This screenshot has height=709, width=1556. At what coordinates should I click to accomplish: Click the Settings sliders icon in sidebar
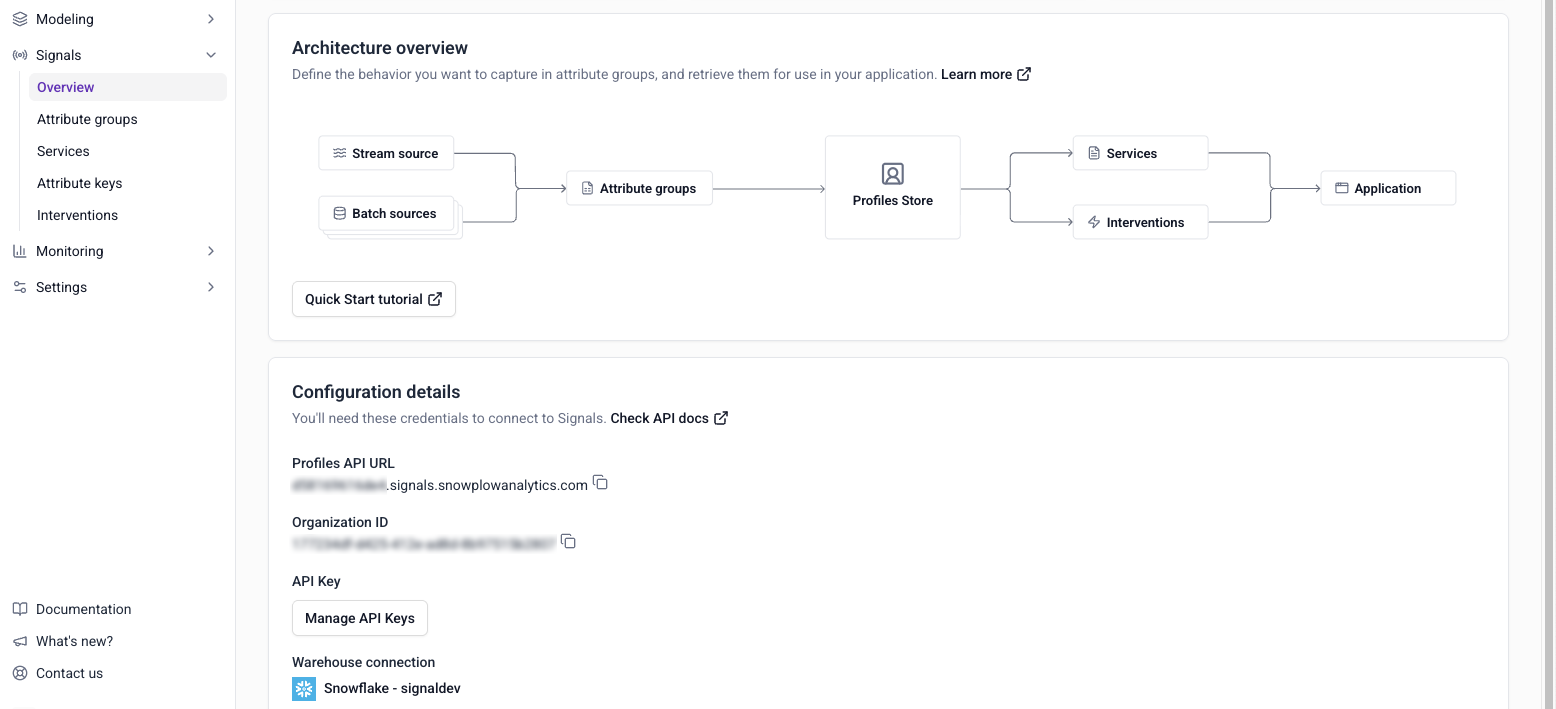(20, 286)
